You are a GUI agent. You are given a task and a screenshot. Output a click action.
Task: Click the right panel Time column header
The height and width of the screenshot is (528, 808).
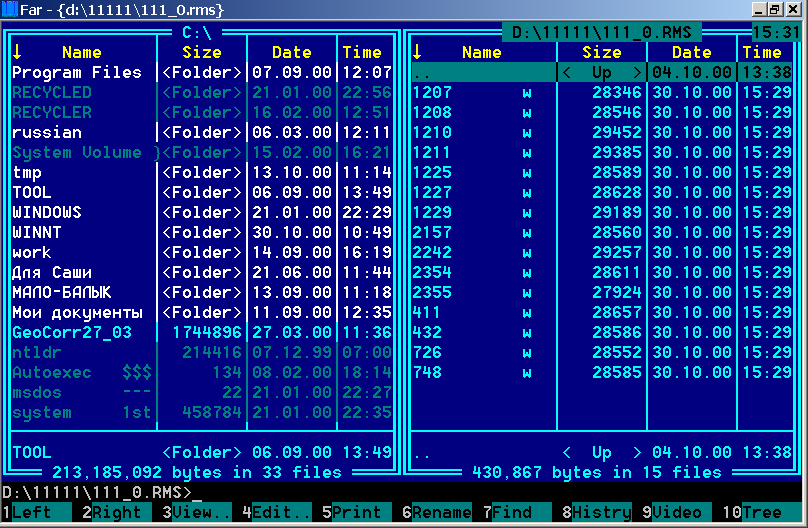pos(762,52)
